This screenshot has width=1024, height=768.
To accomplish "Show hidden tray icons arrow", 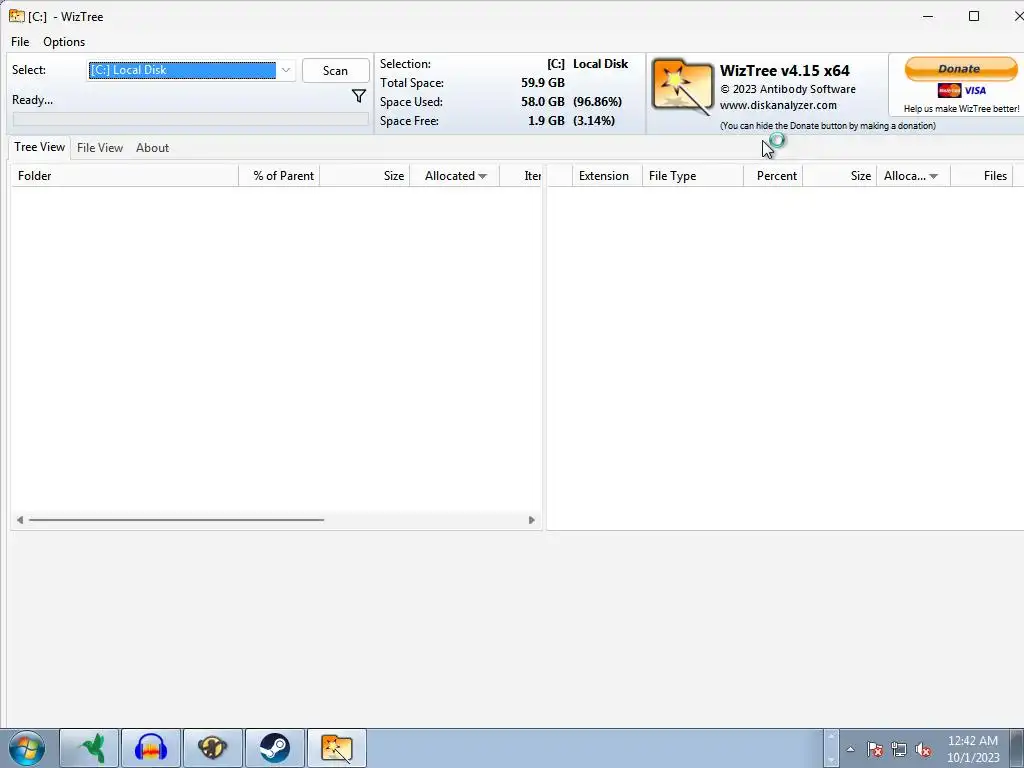I will 850,749.
